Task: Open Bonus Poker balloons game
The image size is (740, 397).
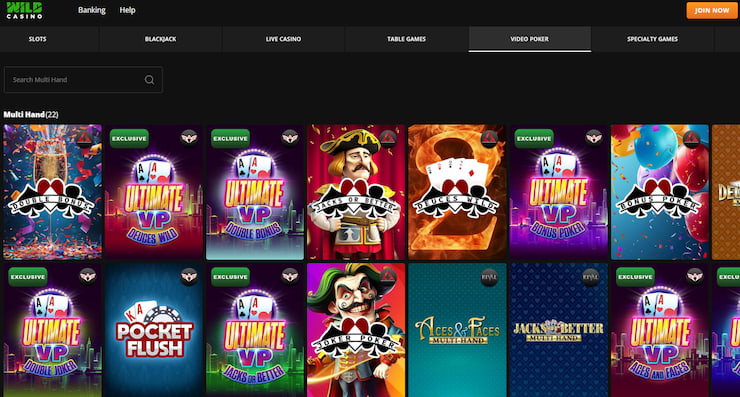Action: point(660,192)
